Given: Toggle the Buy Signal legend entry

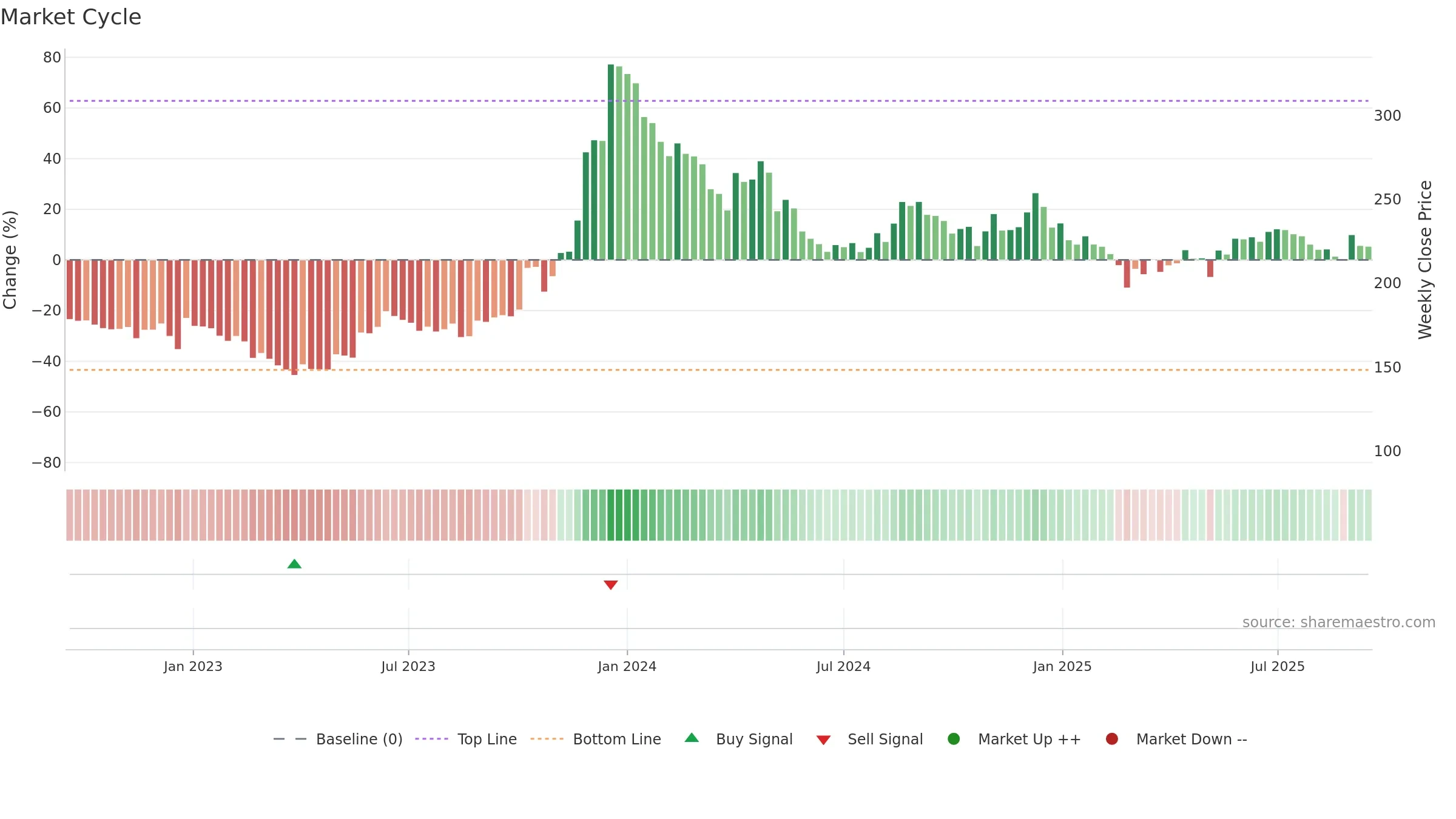Looking at the screenshot, I should click(x=738, y=739).
